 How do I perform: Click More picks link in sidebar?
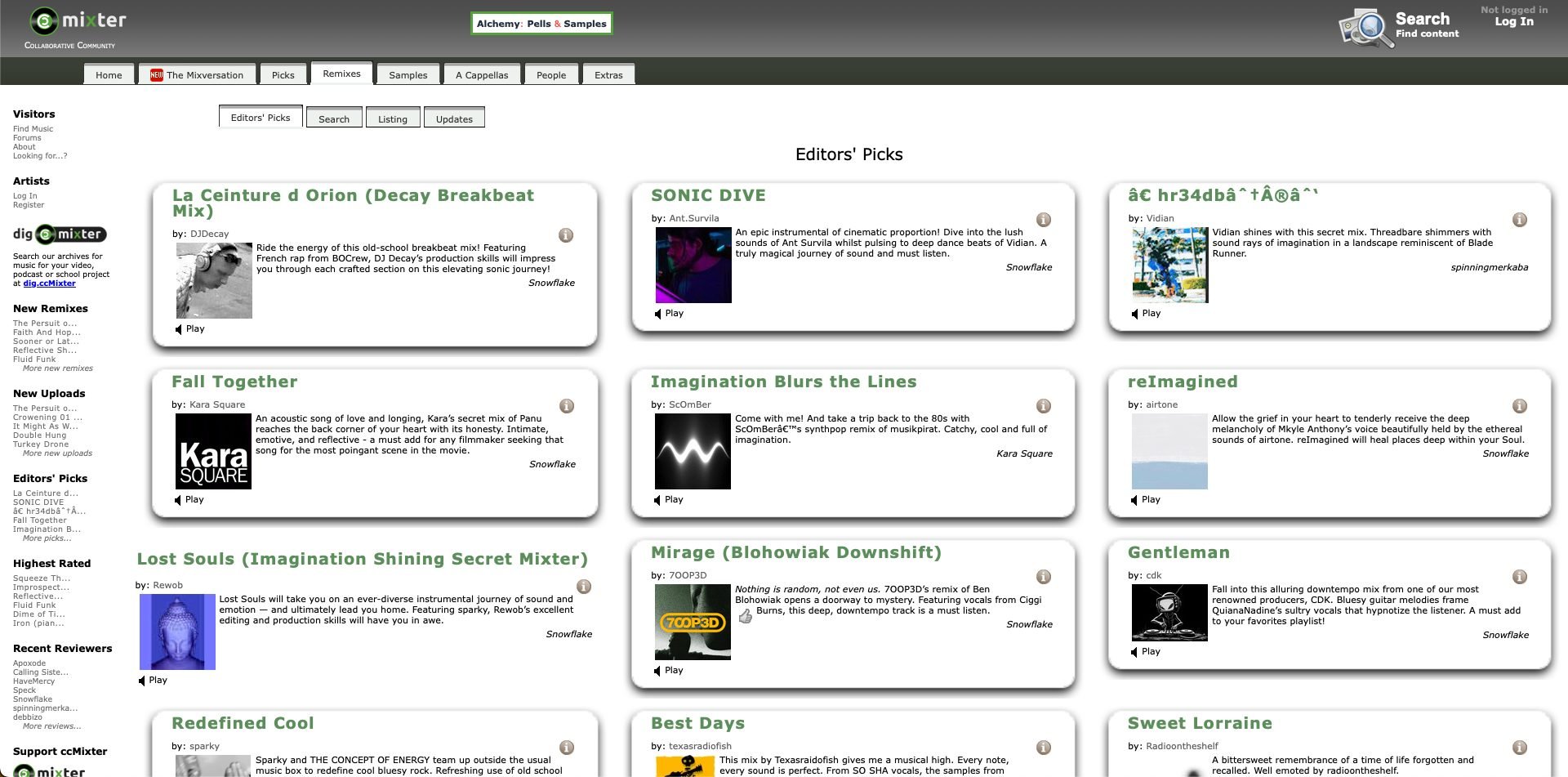(x=47, y=538)
